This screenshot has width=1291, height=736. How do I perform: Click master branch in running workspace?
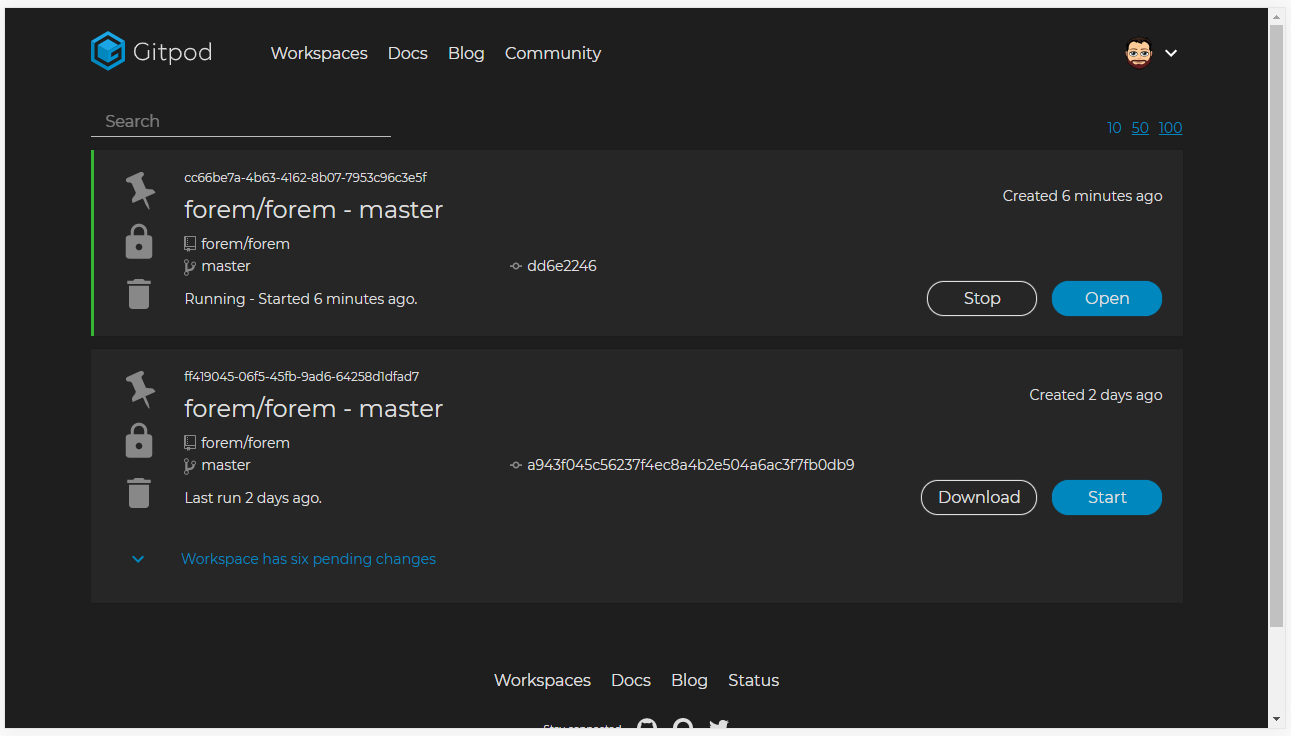[226, 266]
